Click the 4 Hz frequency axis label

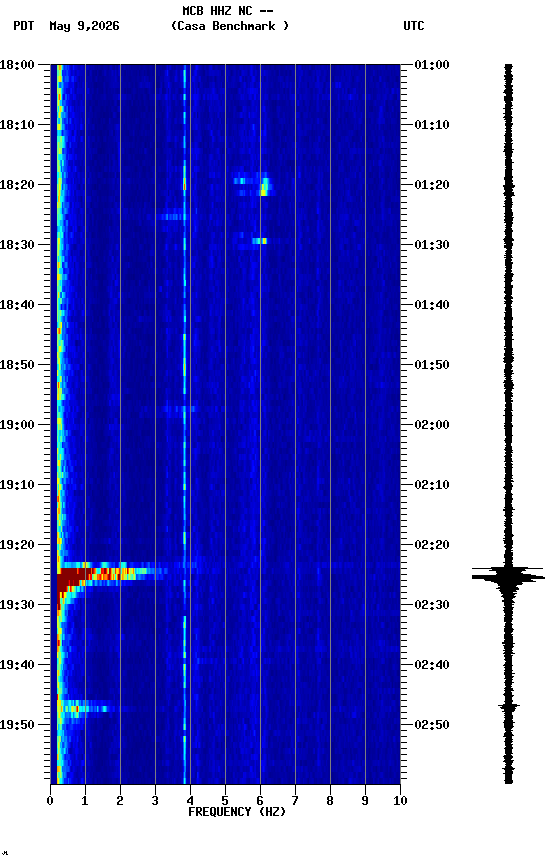pos(190,801)
